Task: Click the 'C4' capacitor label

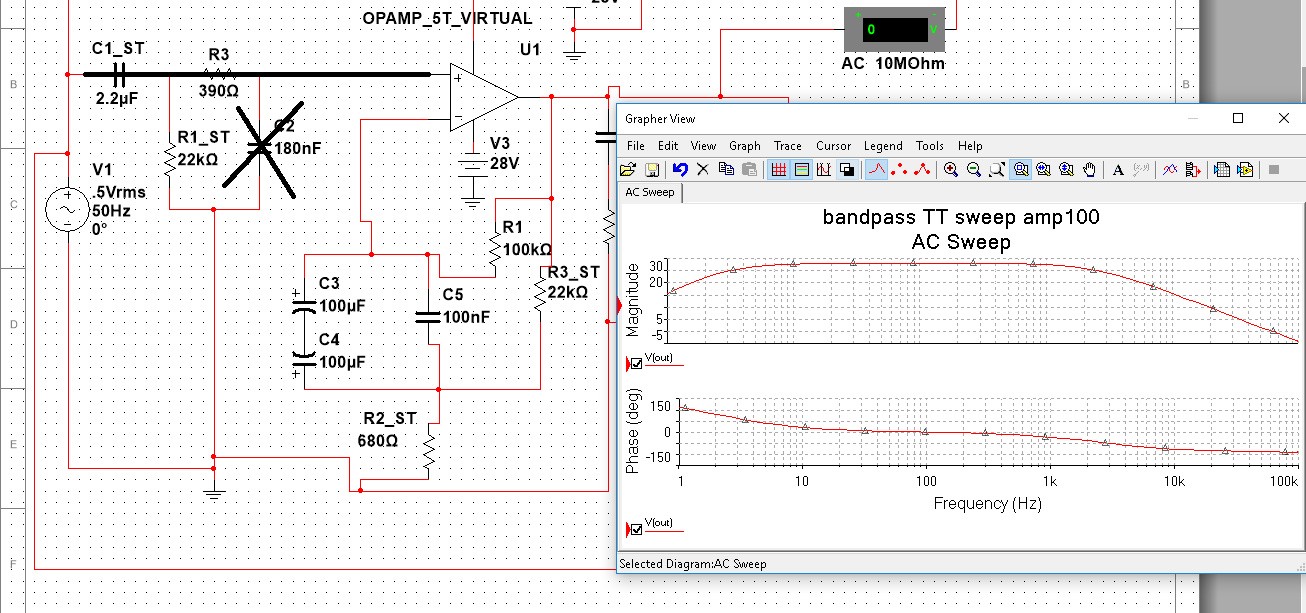Action: click(x=329, y=340)
